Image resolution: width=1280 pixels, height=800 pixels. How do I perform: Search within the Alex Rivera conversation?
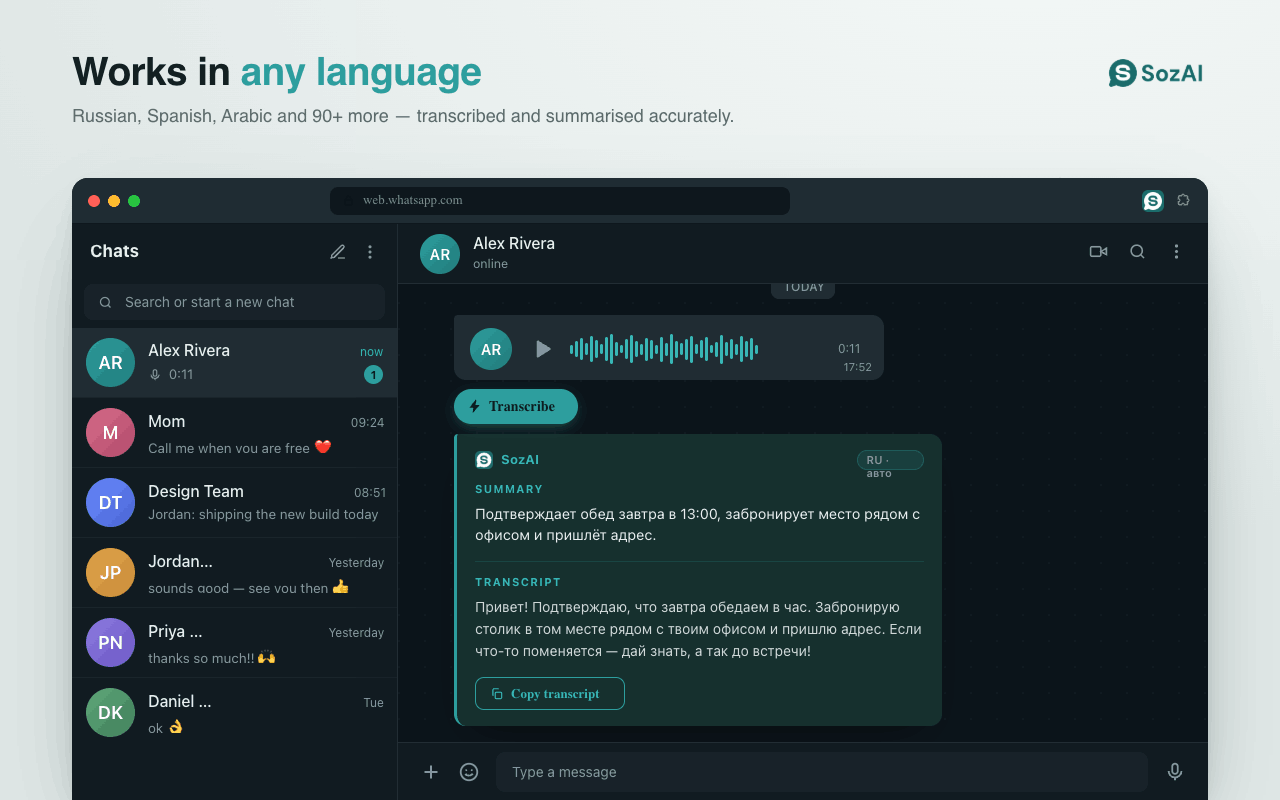click(1137, 252)
